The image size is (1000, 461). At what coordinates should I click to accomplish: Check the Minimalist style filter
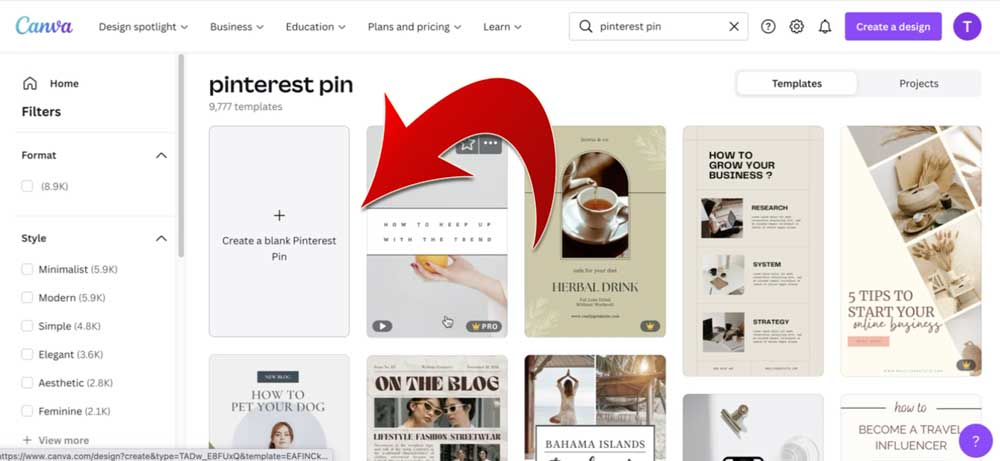point(27,269)
